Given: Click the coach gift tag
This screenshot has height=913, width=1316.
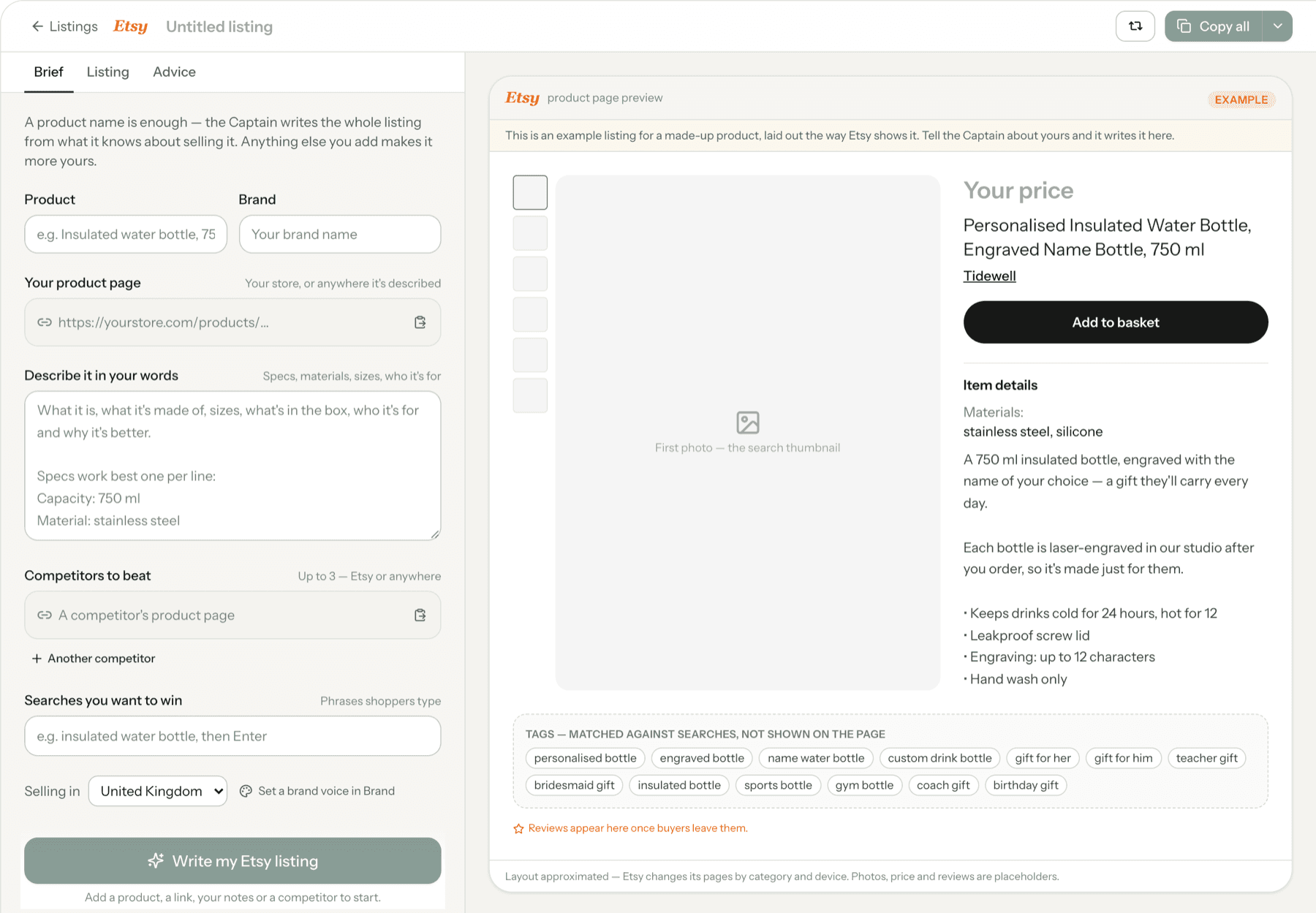Looking at the screenshot, I should pos(943,785).
